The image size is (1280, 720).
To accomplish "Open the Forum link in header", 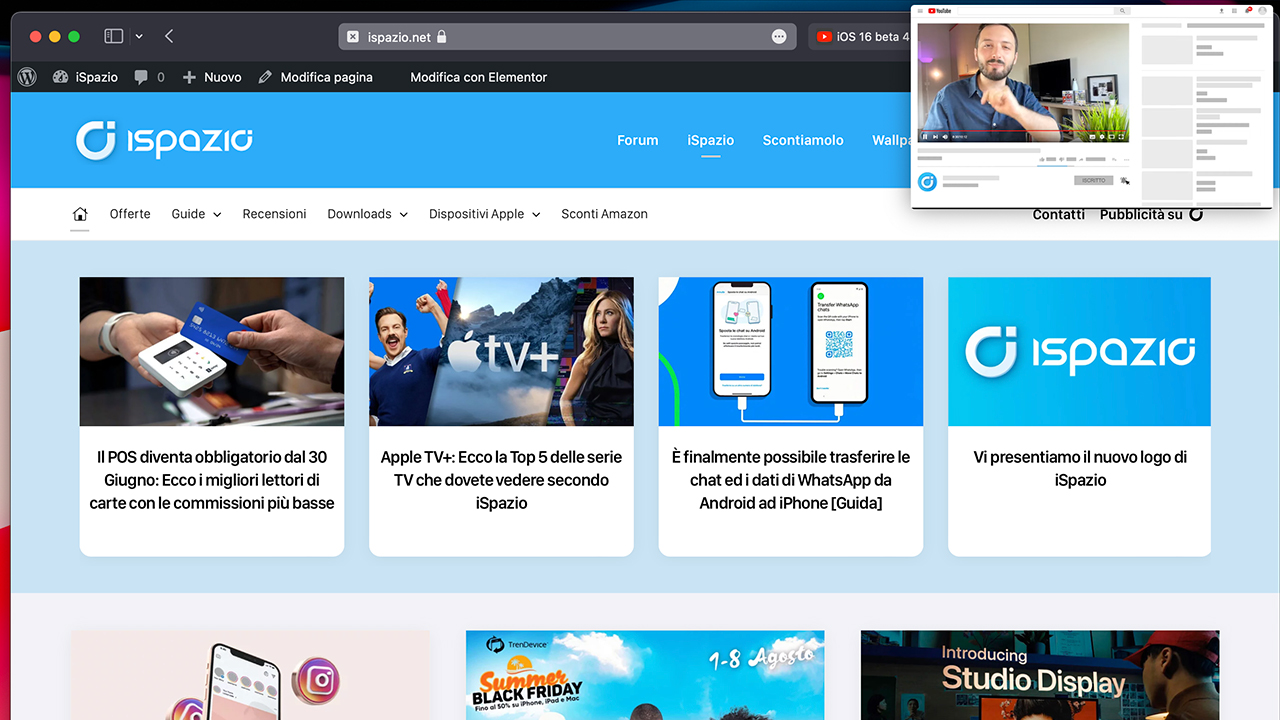I will point(637,140).
